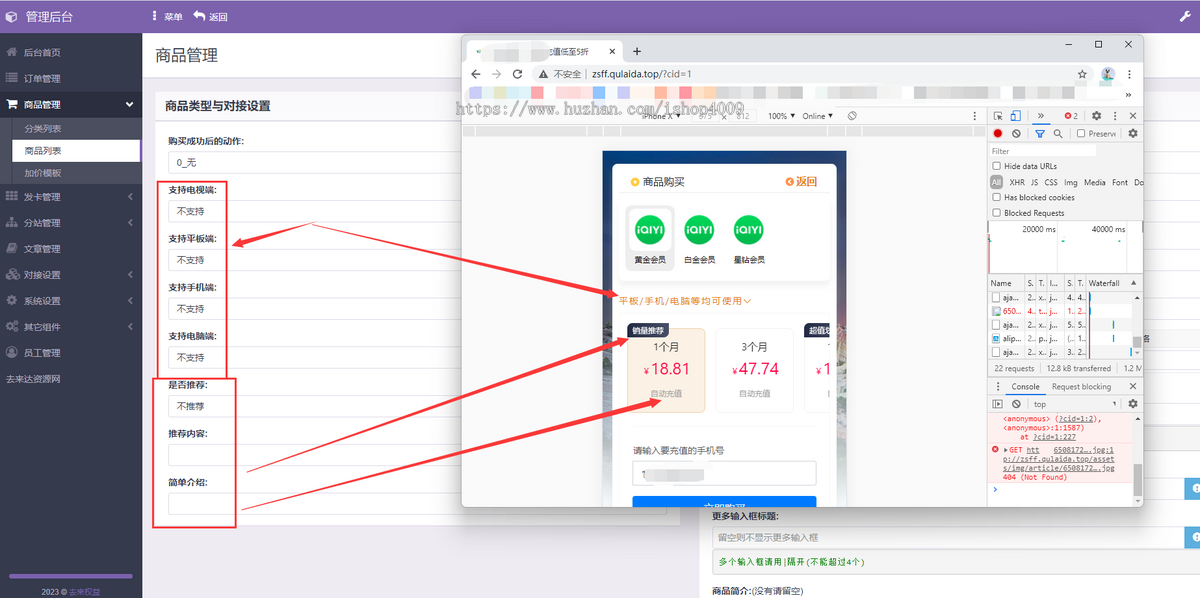
Task: Select All filter type
Action: coord(997,182)
